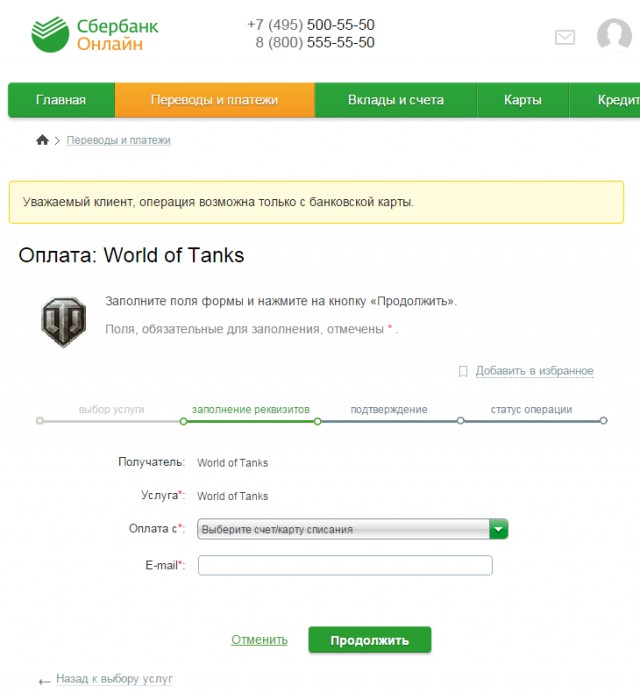
Task: Click the Оплата: World of Tanks heading
Action: (131, 255)
